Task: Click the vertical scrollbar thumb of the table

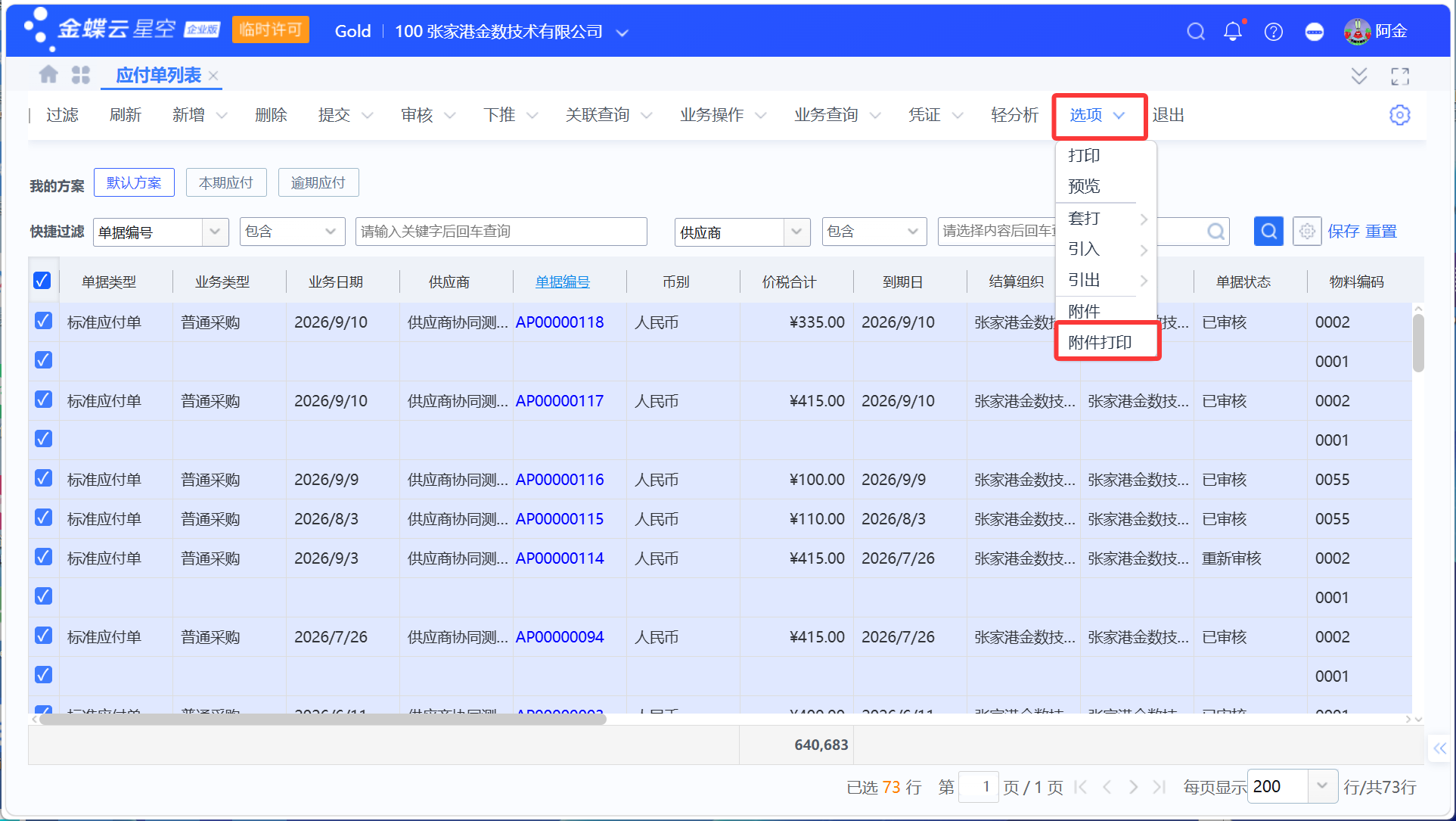Action: (1418, 343)
